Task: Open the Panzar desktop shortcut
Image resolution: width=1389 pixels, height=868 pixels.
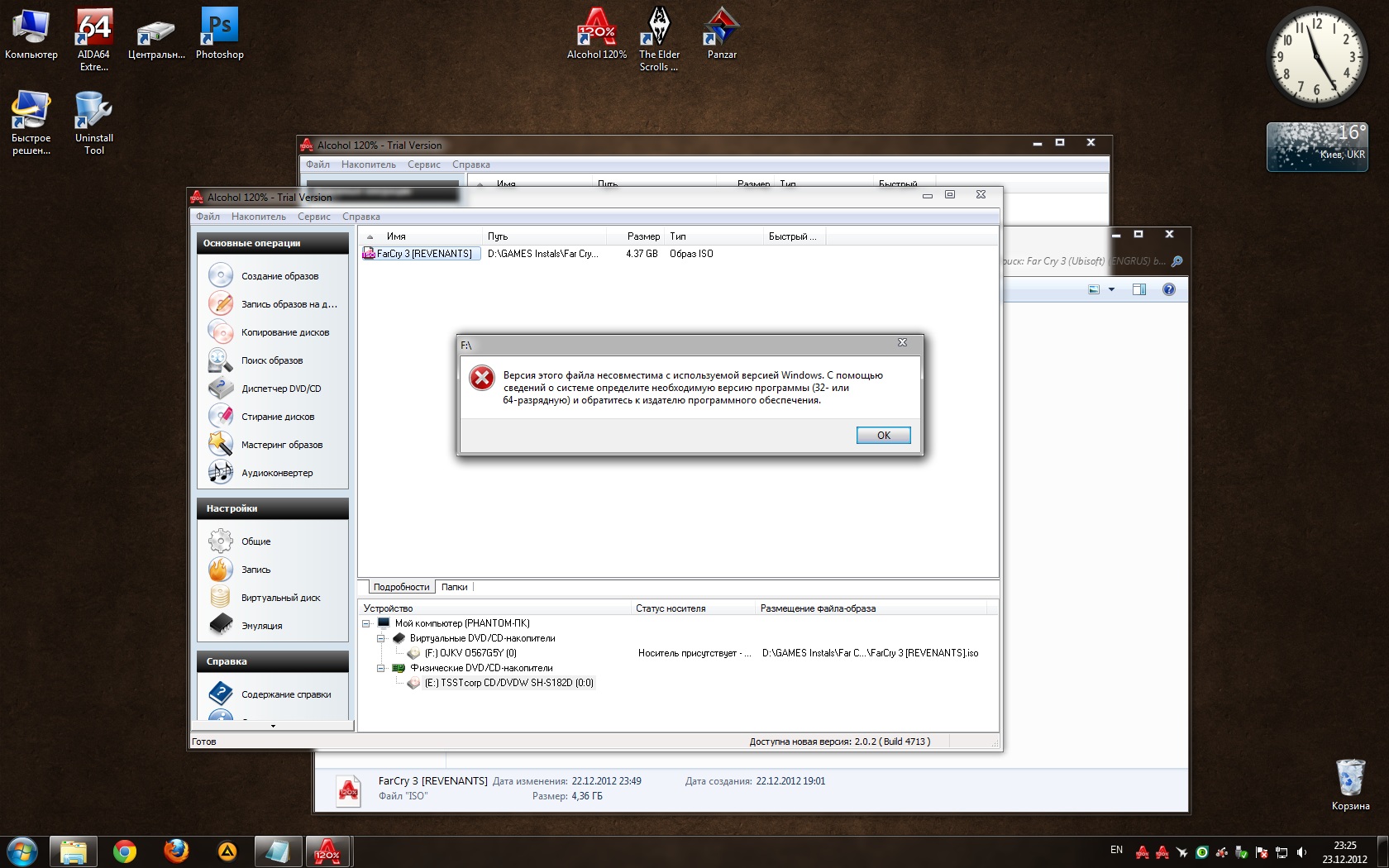Action: 722,35
